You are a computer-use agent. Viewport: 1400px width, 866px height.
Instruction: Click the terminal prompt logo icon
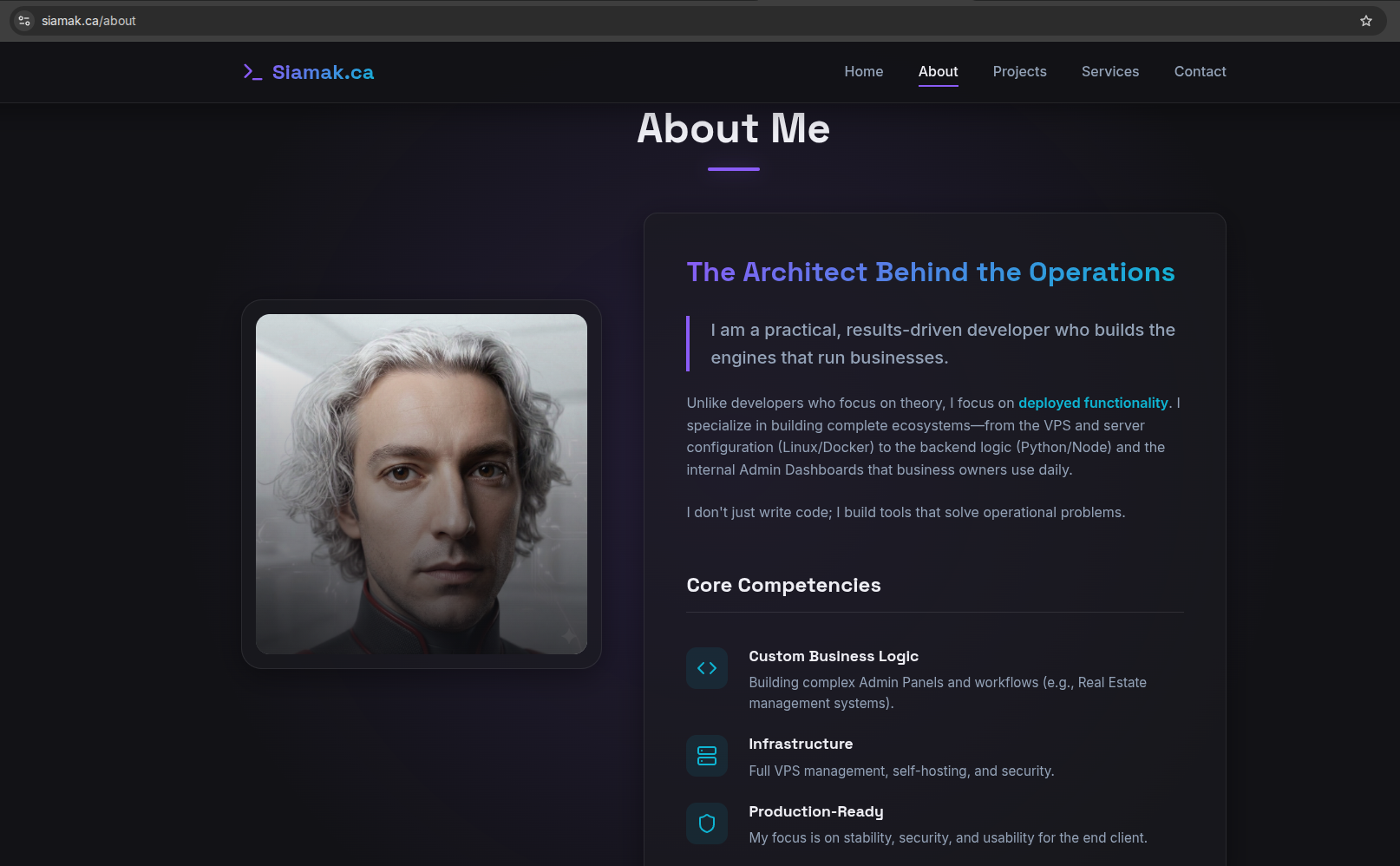coord(252,72)
